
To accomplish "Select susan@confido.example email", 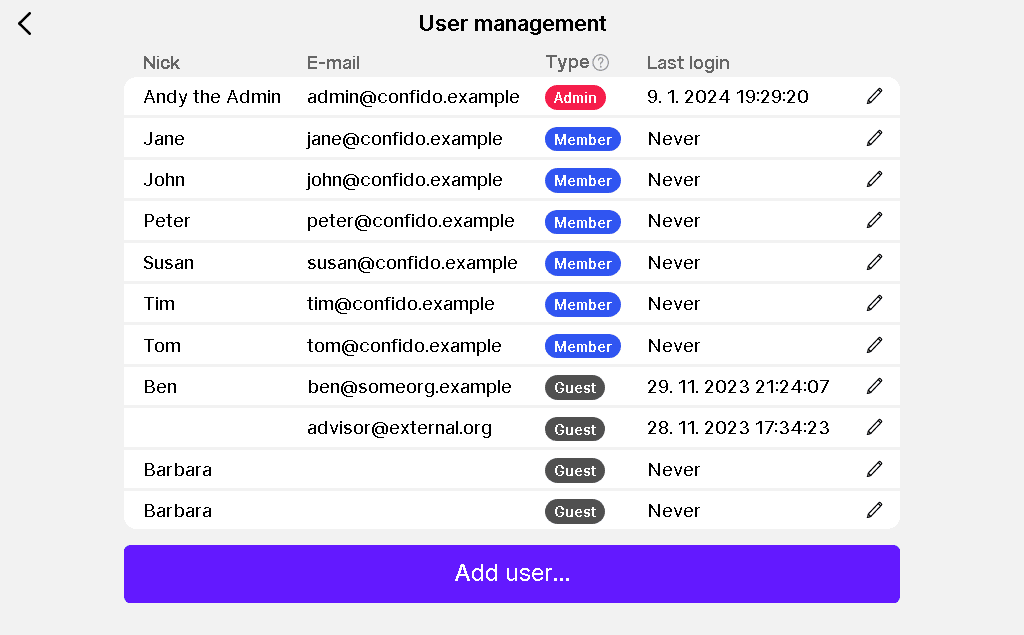I will coord(412,263).
